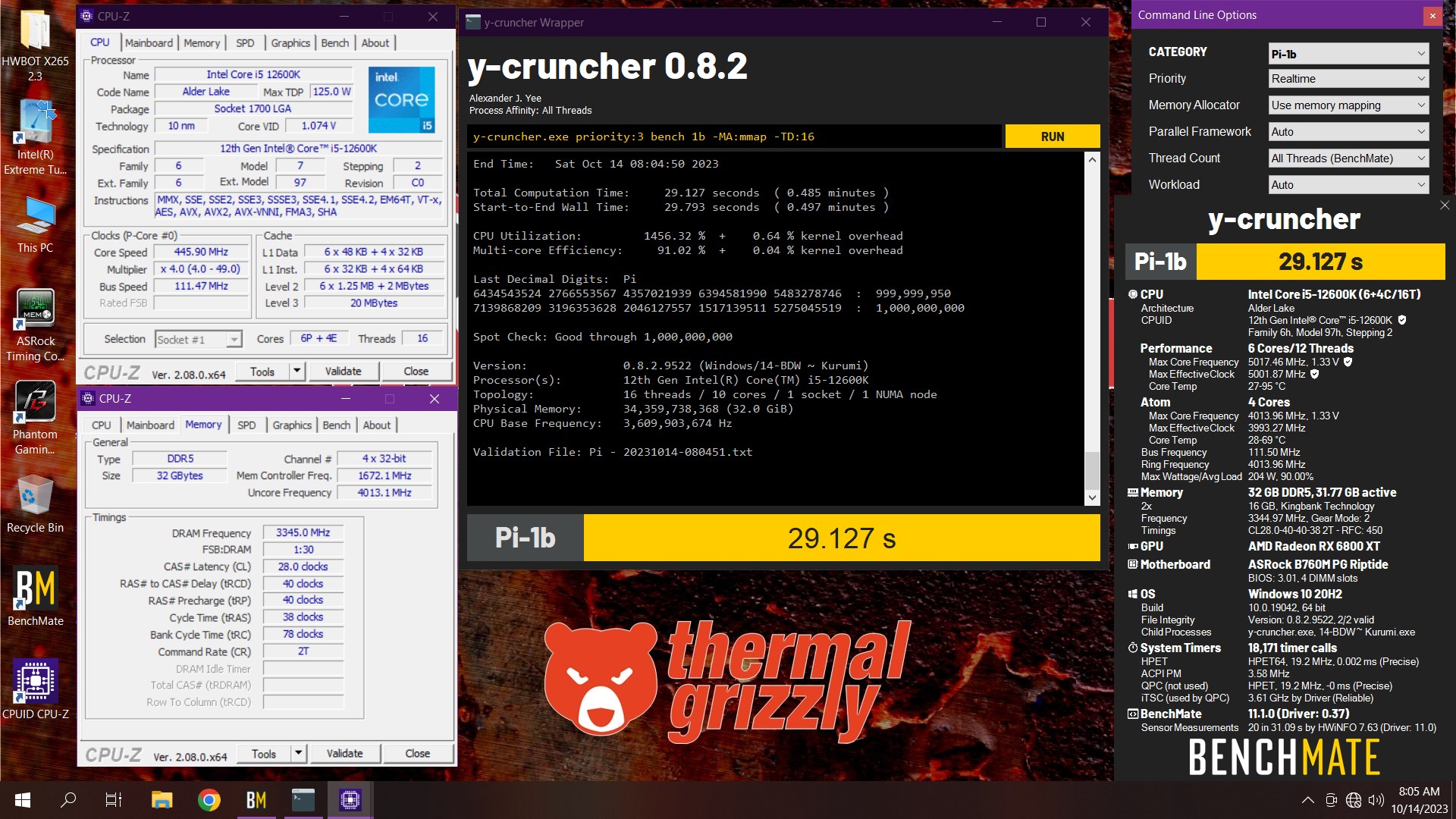Click Validate in bottom CPU-Z window
Viewport: 1456px width, 819px height.
click(x=344, y=754)
